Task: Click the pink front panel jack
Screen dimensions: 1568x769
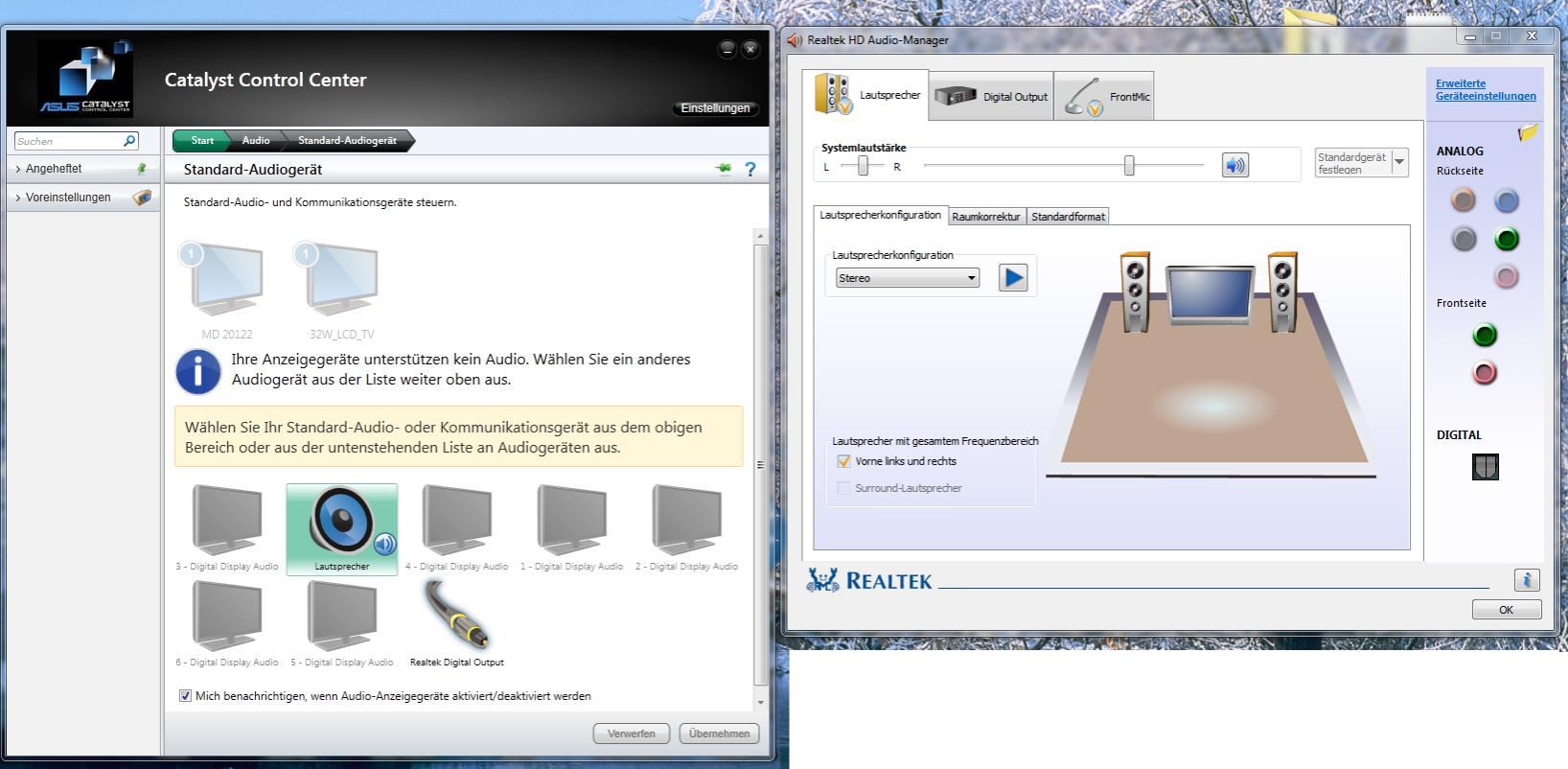Action: tap(1485, 373)
